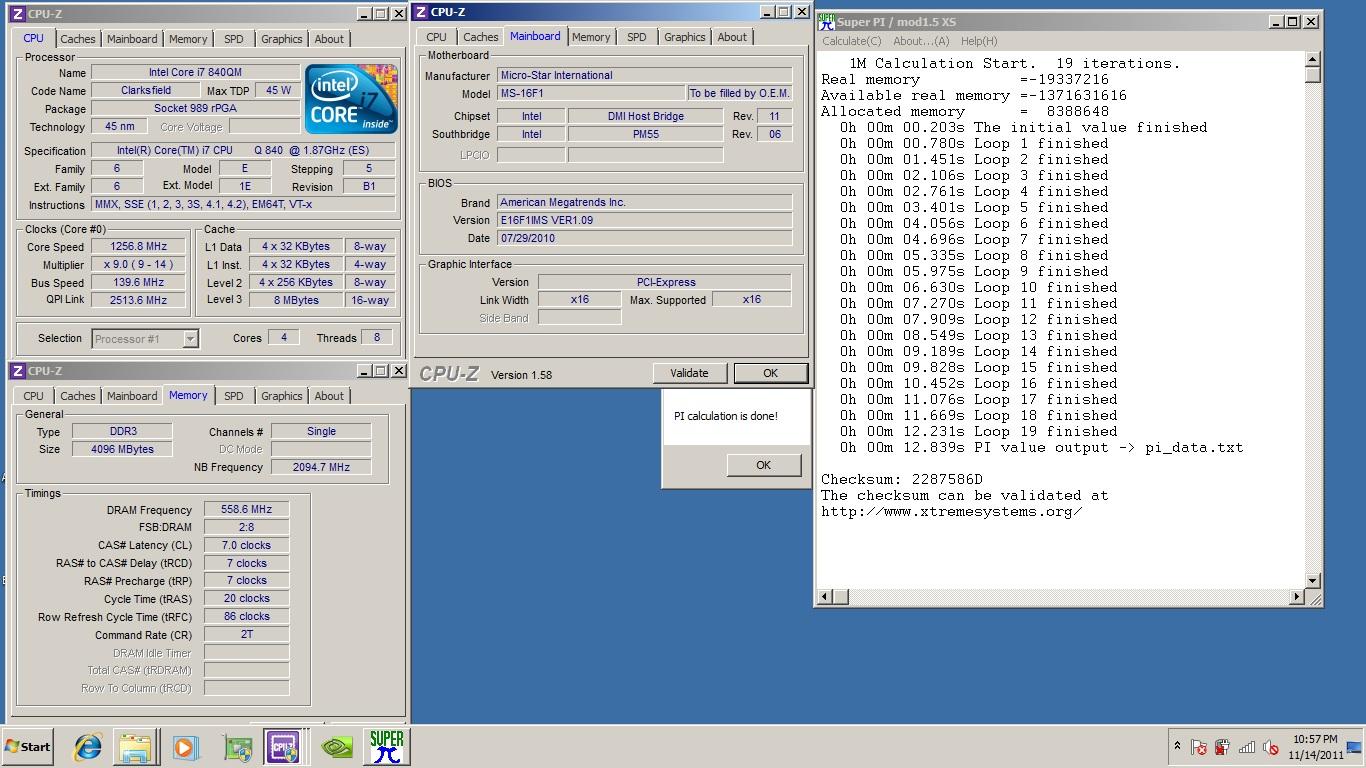Screen dimensions: 1366x768
Task: Open Memory tab in top-left CPU-Z window
Action: [188, 39]
